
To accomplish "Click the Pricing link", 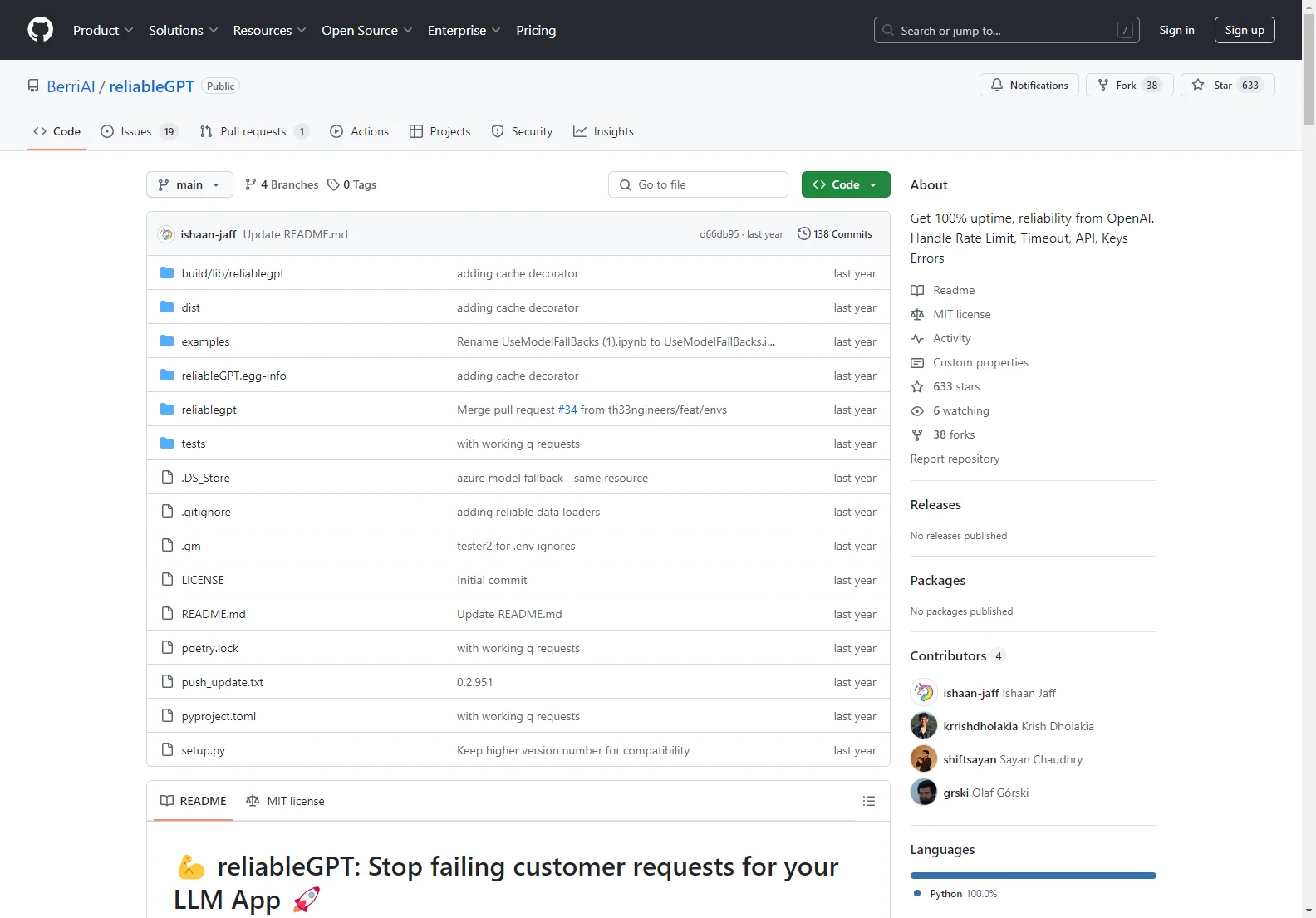I will coord(536,30).
